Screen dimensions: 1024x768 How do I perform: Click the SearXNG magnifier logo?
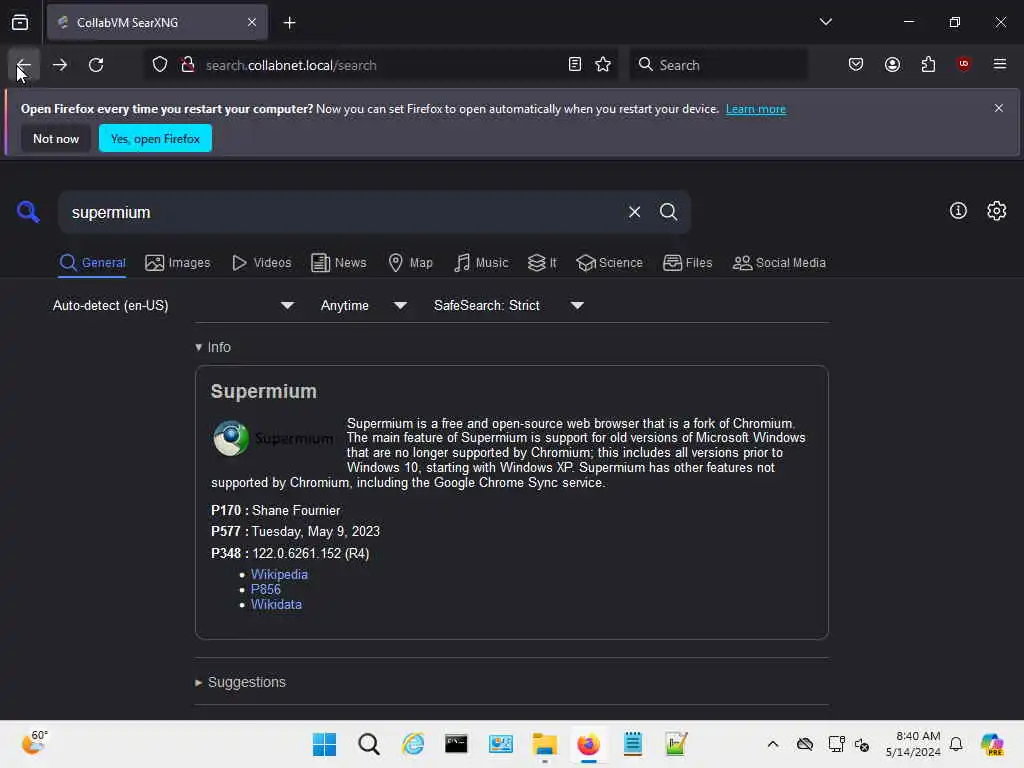(x=28, y=212)
